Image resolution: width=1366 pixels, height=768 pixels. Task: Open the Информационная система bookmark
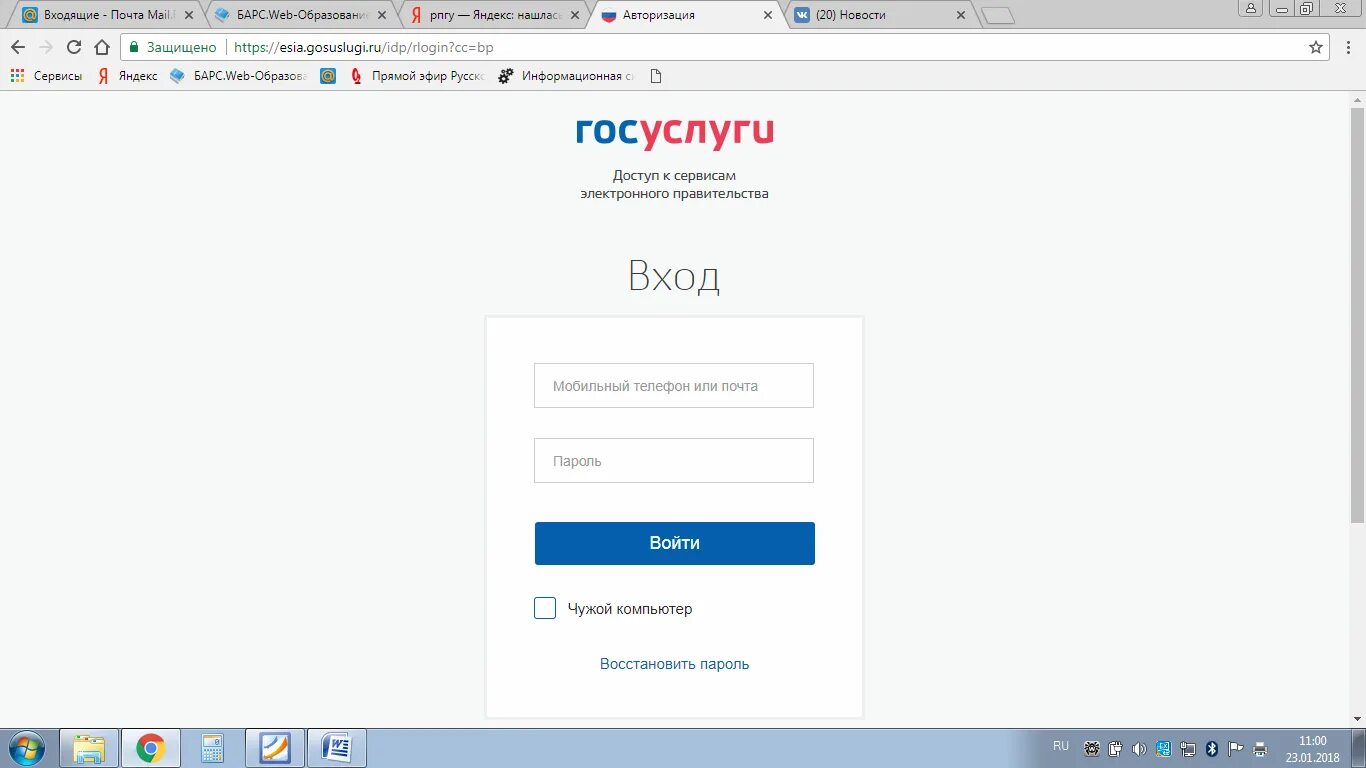pyautogui.click(x=566, y=76)
